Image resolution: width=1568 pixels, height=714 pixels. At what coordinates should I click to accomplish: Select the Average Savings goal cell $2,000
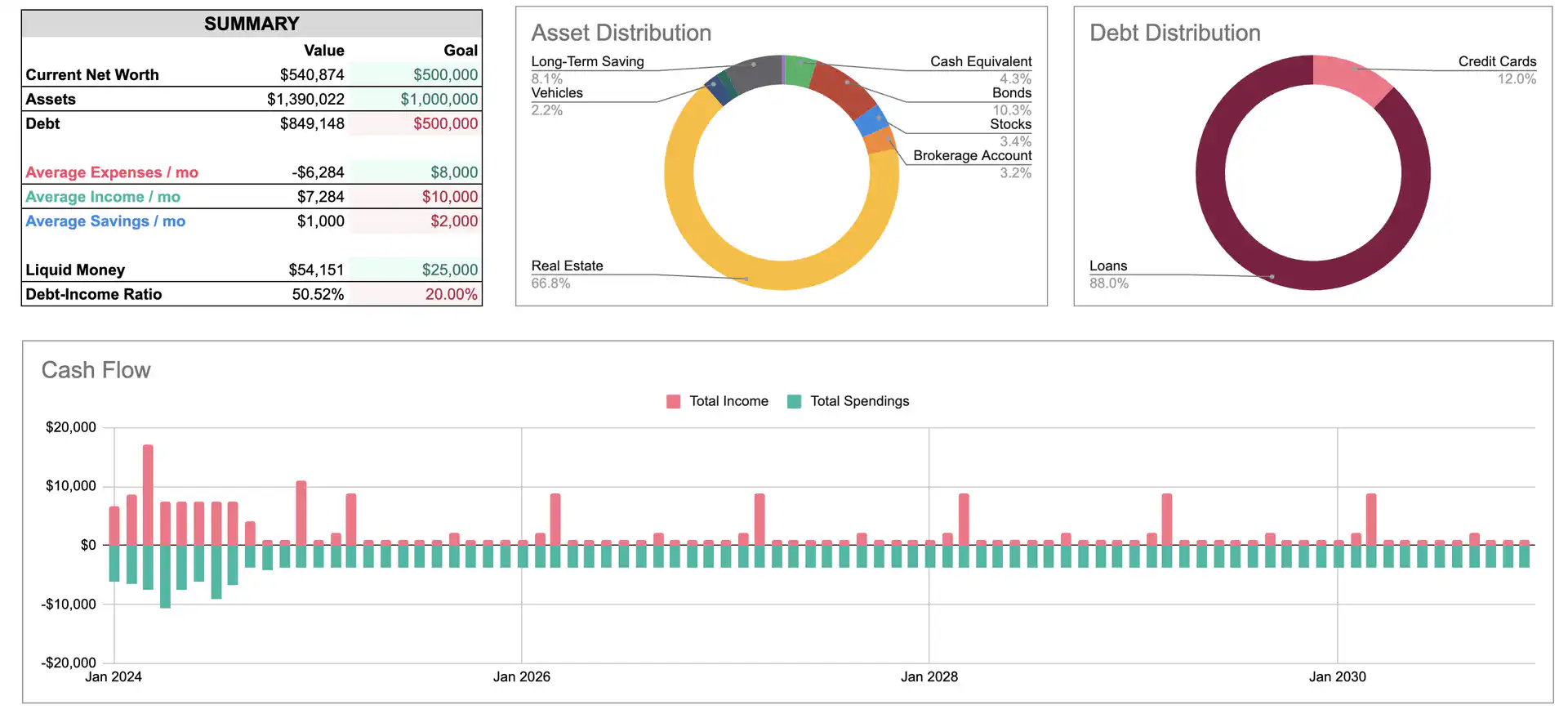pyautogui.click(x=454, y=221)
